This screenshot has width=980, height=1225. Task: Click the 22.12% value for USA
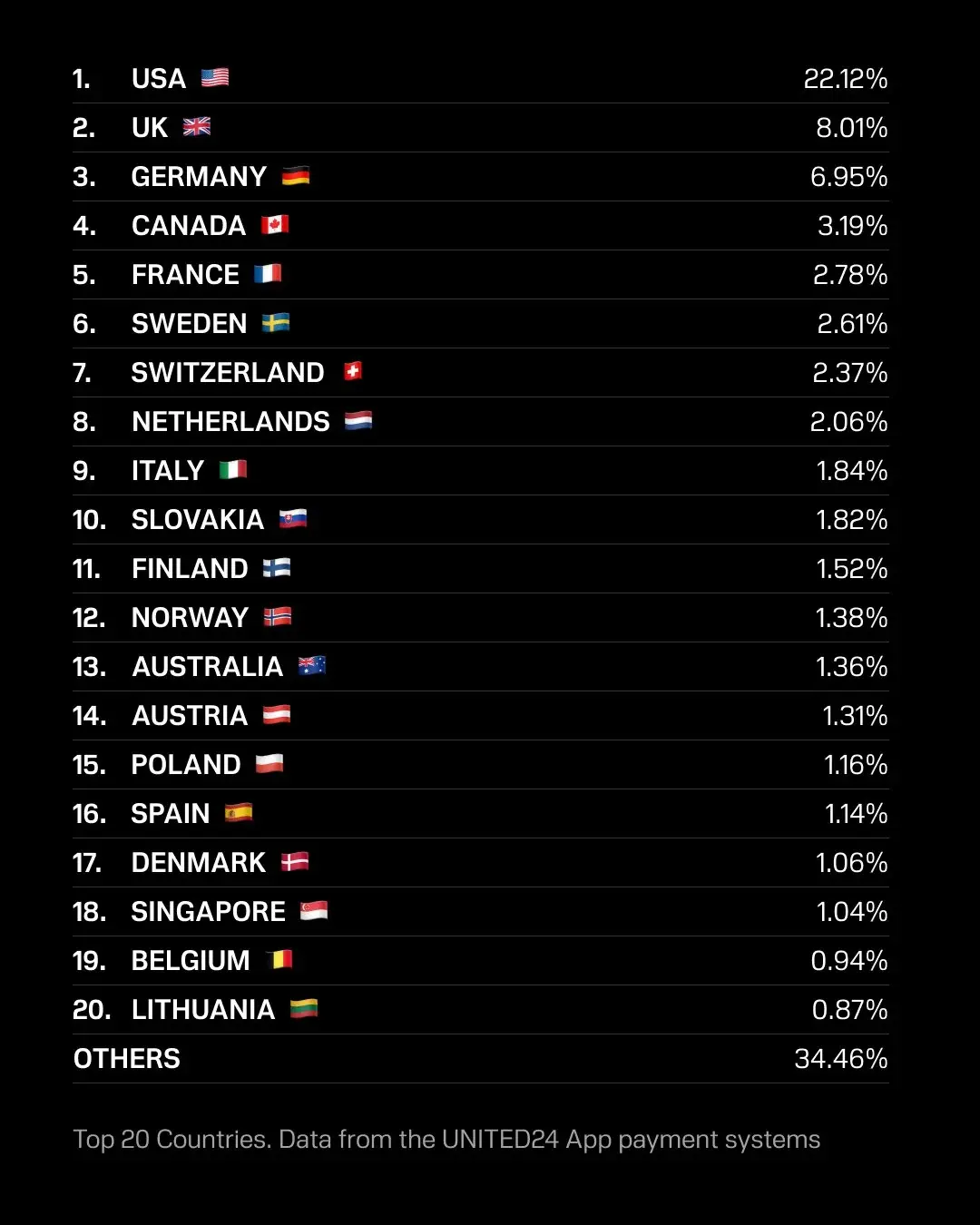point(845,79)
